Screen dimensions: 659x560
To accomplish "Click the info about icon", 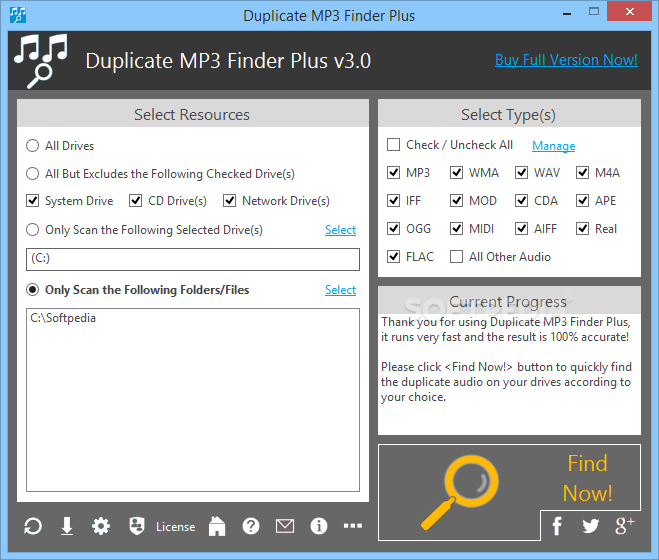I will (x=319, y=526).
